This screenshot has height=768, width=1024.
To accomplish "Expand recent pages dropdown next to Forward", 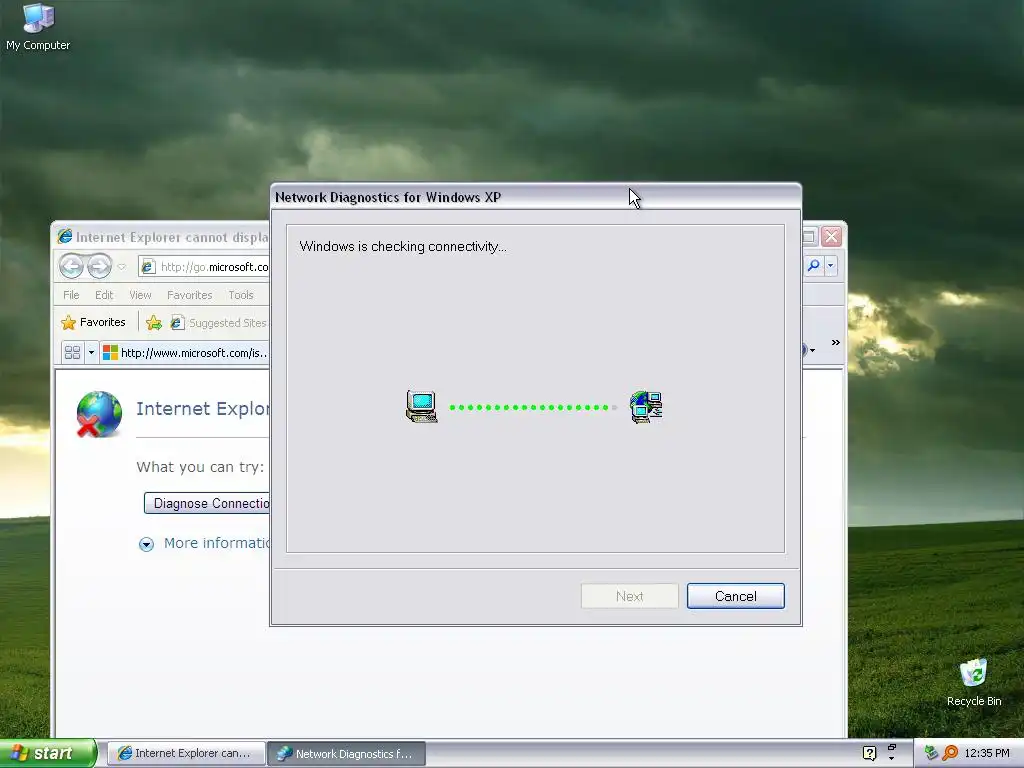I will click(121, 266).
